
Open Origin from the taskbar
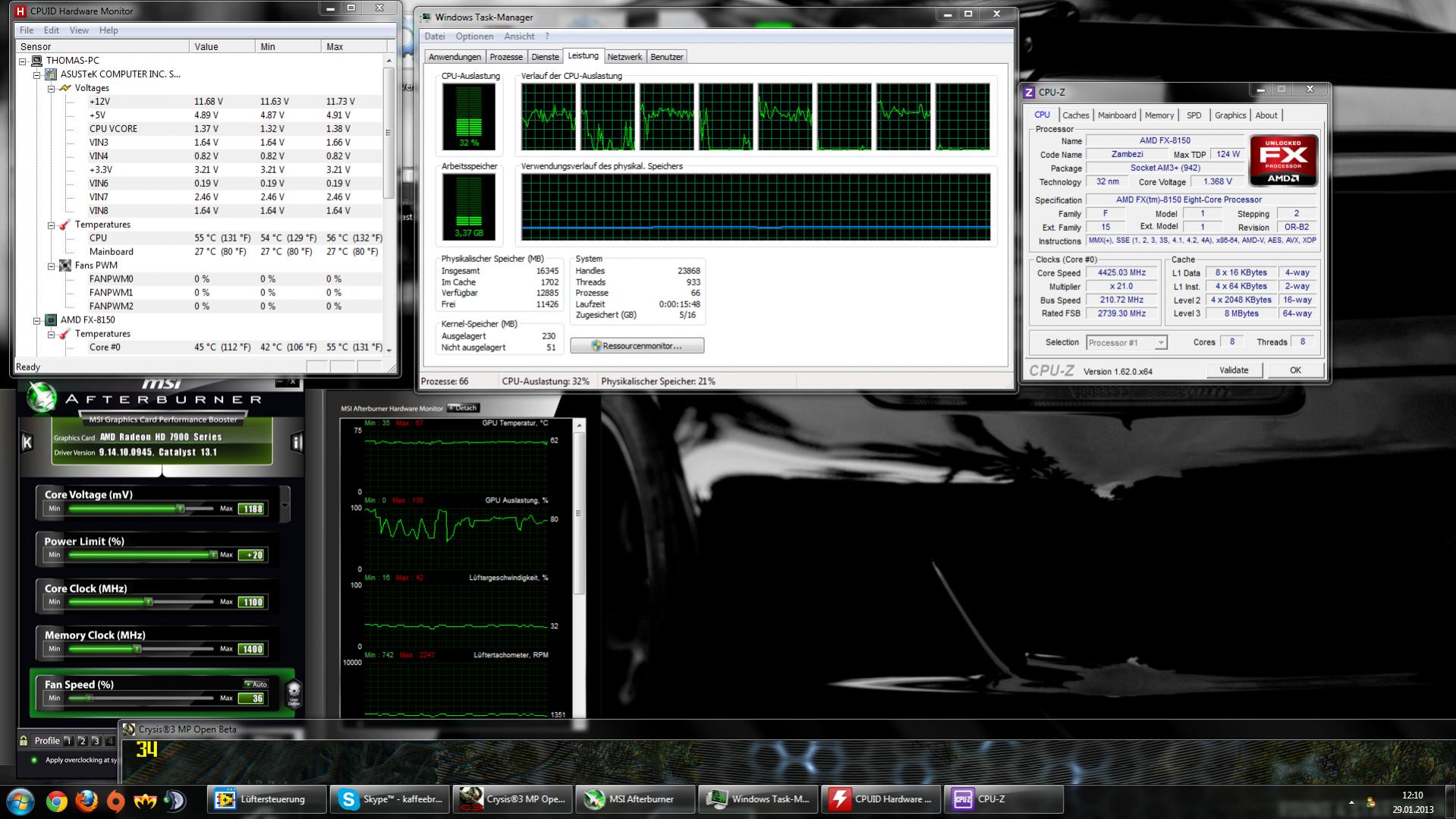point(115,801)
